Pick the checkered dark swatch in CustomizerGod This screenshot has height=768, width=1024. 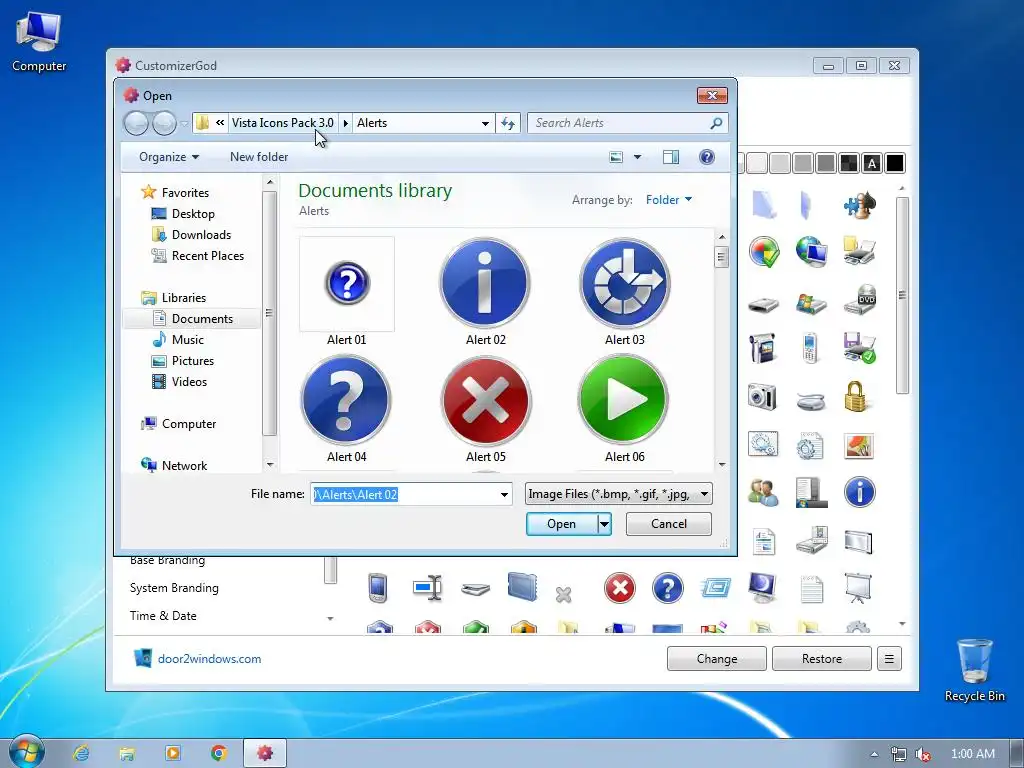click(x=849, y=163)
